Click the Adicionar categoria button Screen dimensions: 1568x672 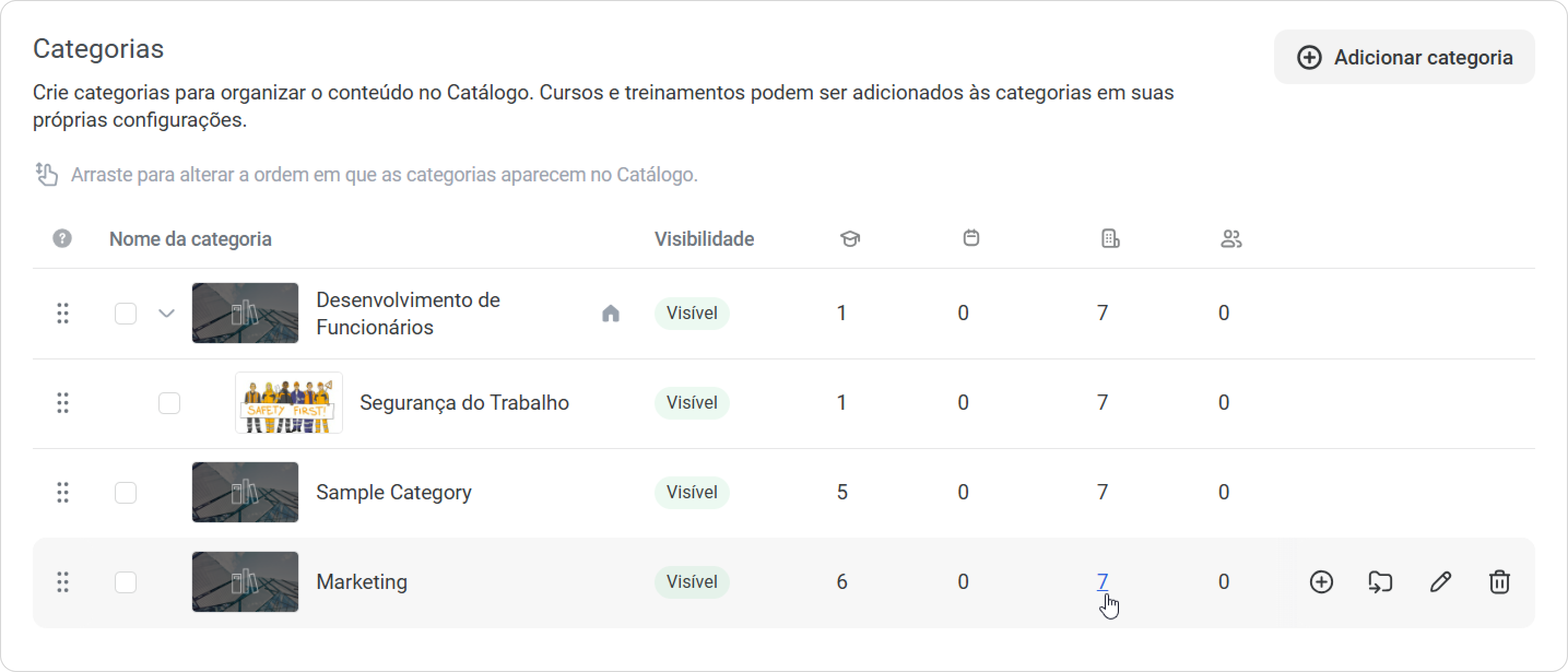(1404, 57)
